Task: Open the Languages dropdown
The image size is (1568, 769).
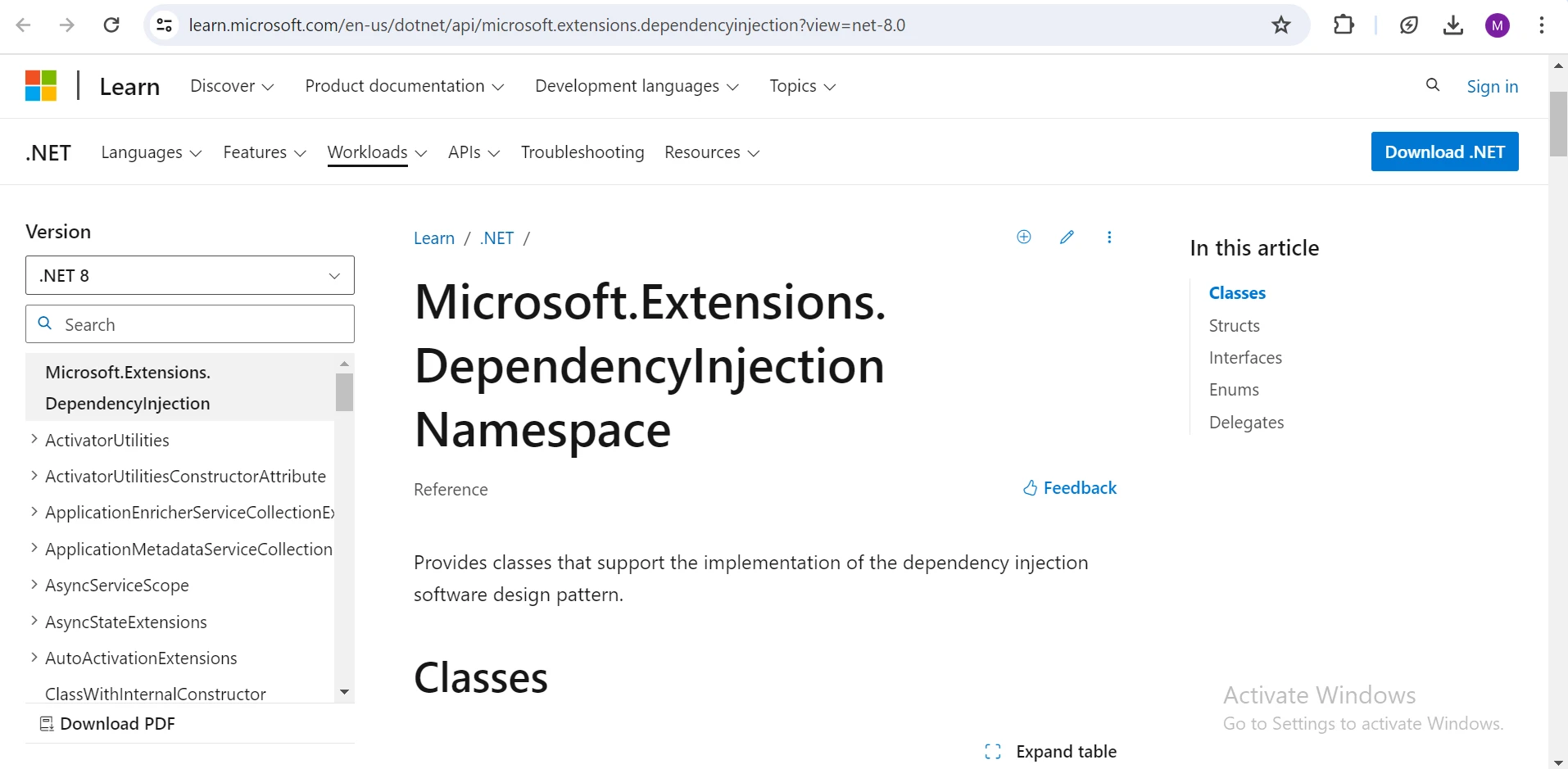Action: [151, 152]
